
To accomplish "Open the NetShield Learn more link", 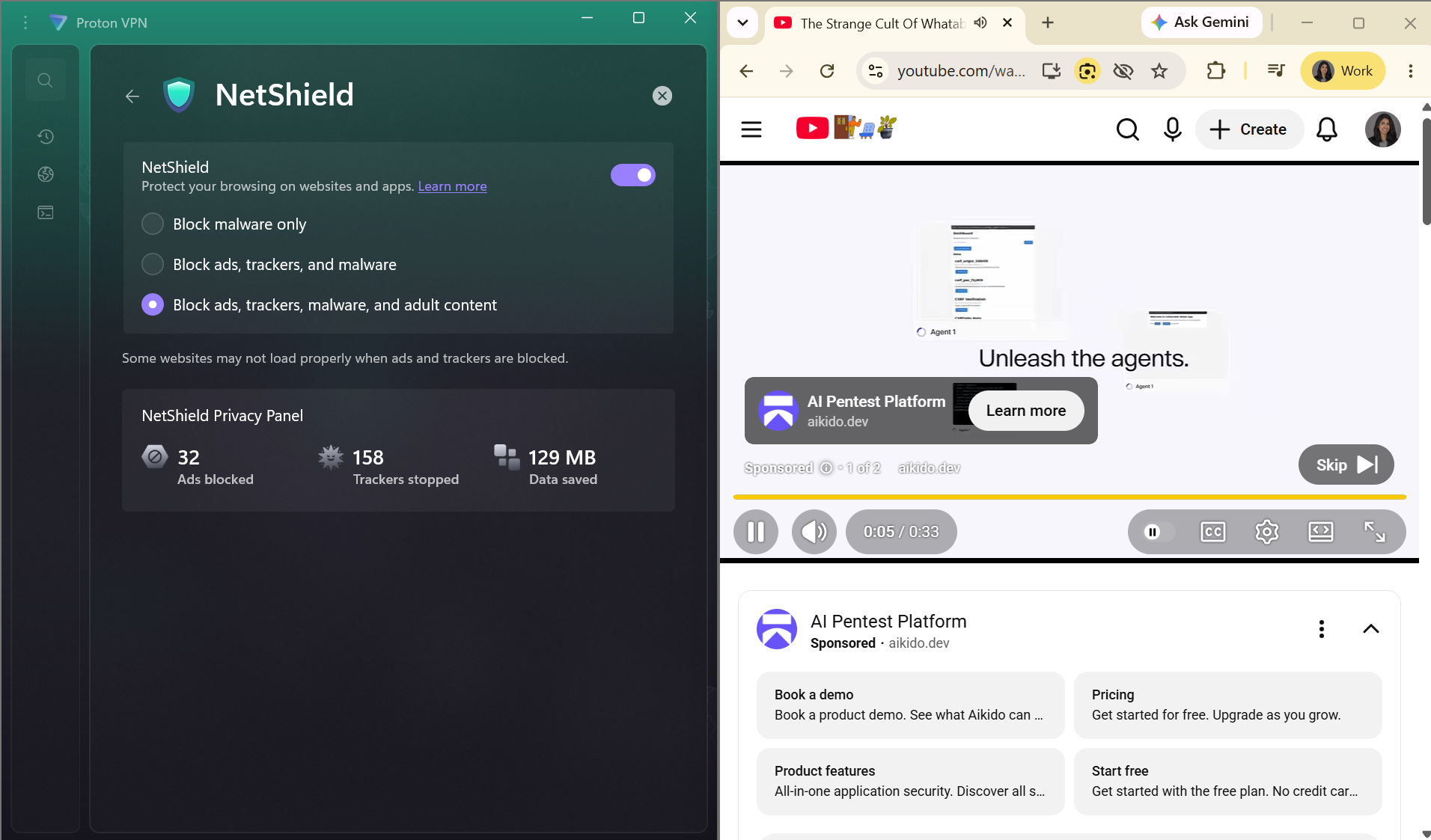I will pos(452,186).
